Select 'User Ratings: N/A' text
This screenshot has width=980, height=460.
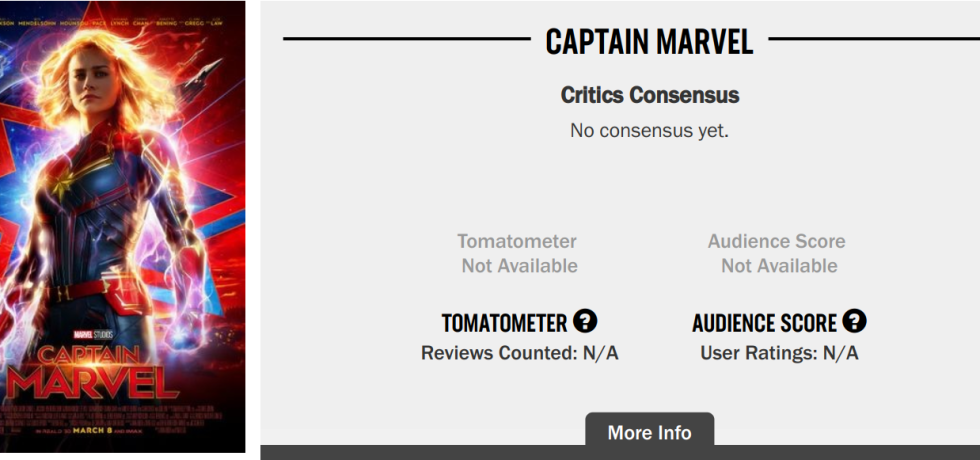click(779, 353)
